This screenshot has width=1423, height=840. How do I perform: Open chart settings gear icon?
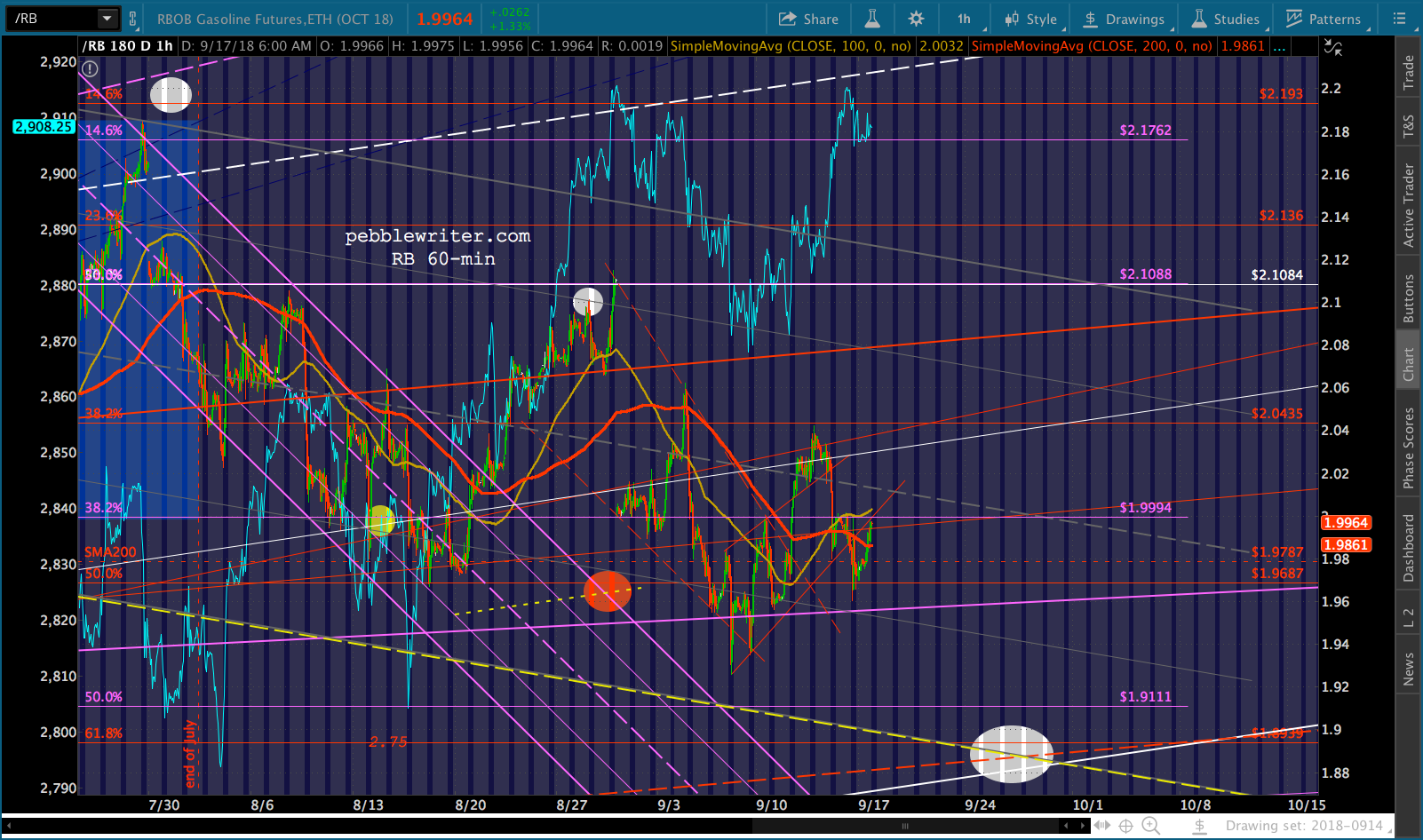point(917,19)
